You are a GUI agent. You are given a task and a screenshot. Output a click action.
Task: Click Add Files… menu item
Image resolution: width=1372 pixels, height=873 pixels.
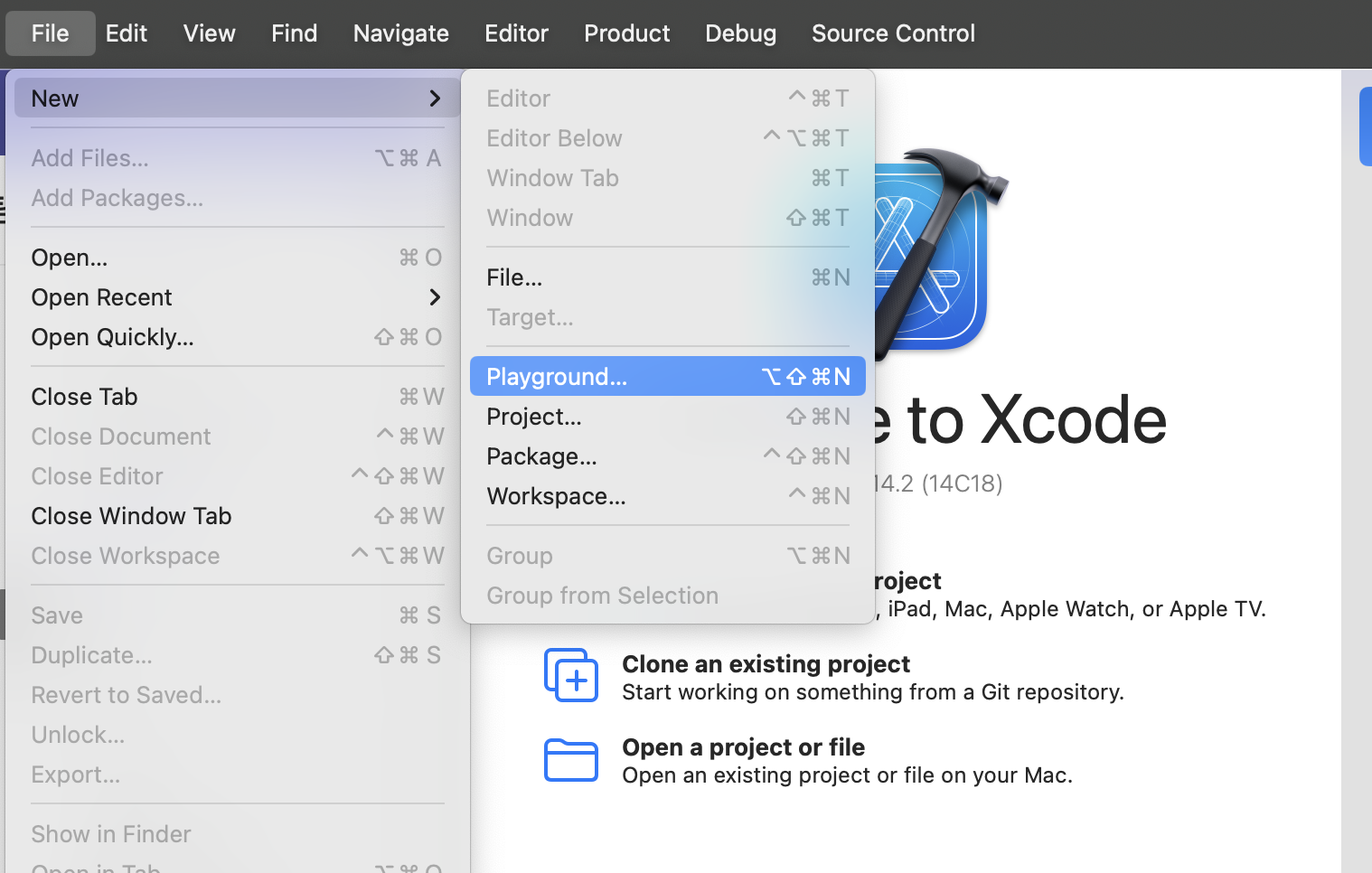(238, 158)
